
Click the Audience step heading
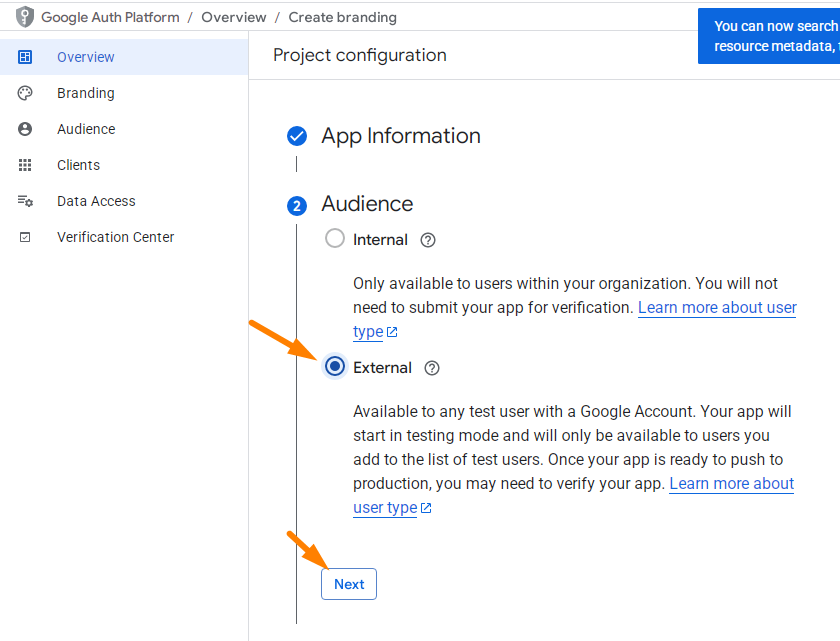click(367, 204)
